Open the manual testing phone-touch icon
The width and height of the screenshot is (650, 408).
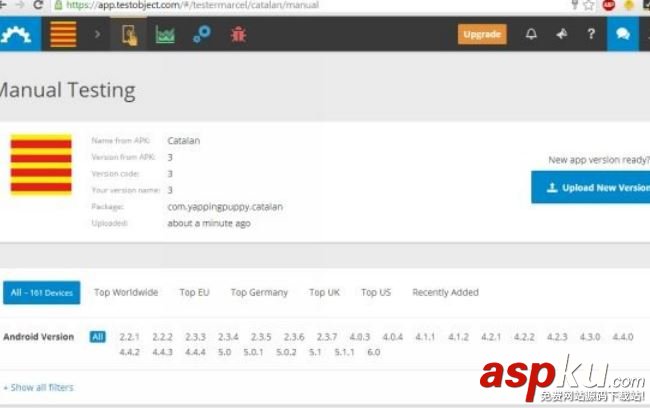[x=129, y=35]
